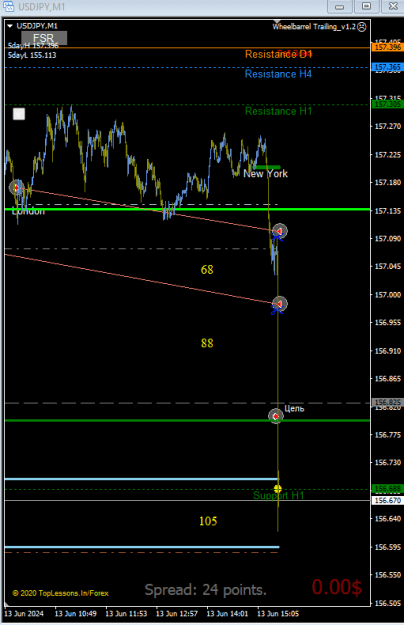Image resolution: width=404 pixels, height=625 pixels.
Task: Click the current price 156.670 tag
Action: click(387, 500)
